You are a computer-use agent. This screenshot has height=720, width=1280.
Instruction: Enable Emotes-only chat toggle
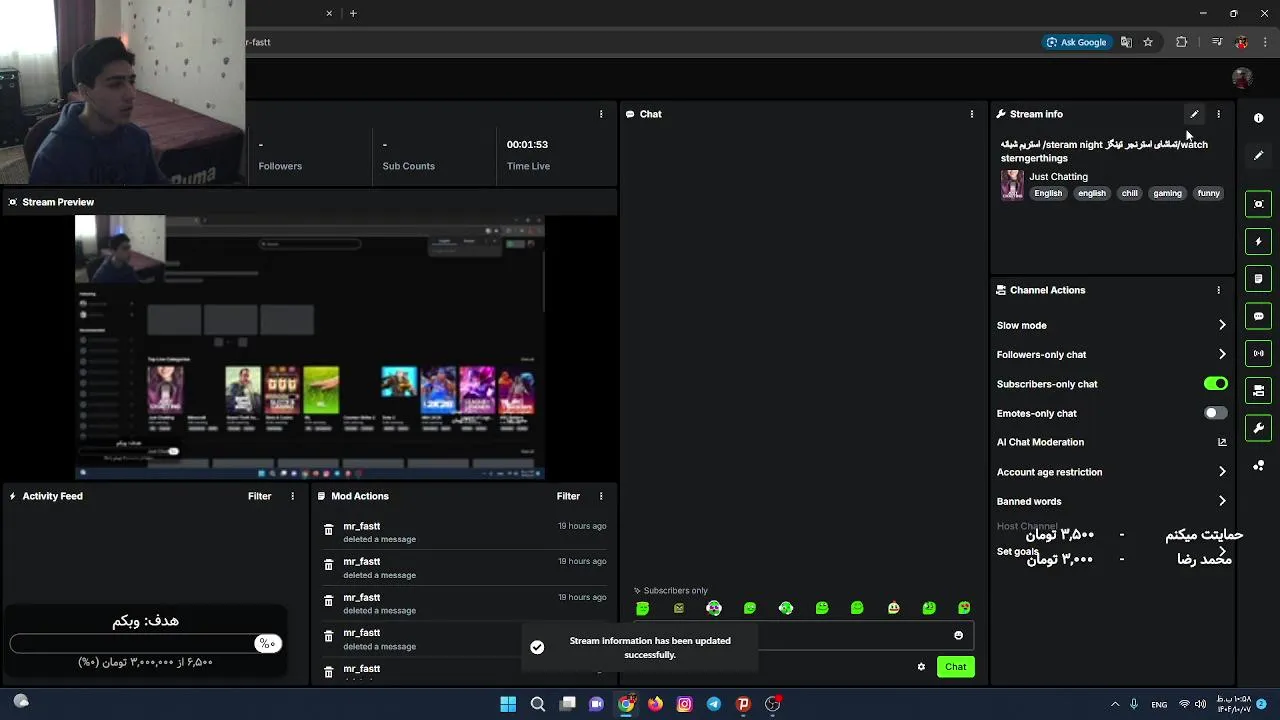coord(1215,413)
